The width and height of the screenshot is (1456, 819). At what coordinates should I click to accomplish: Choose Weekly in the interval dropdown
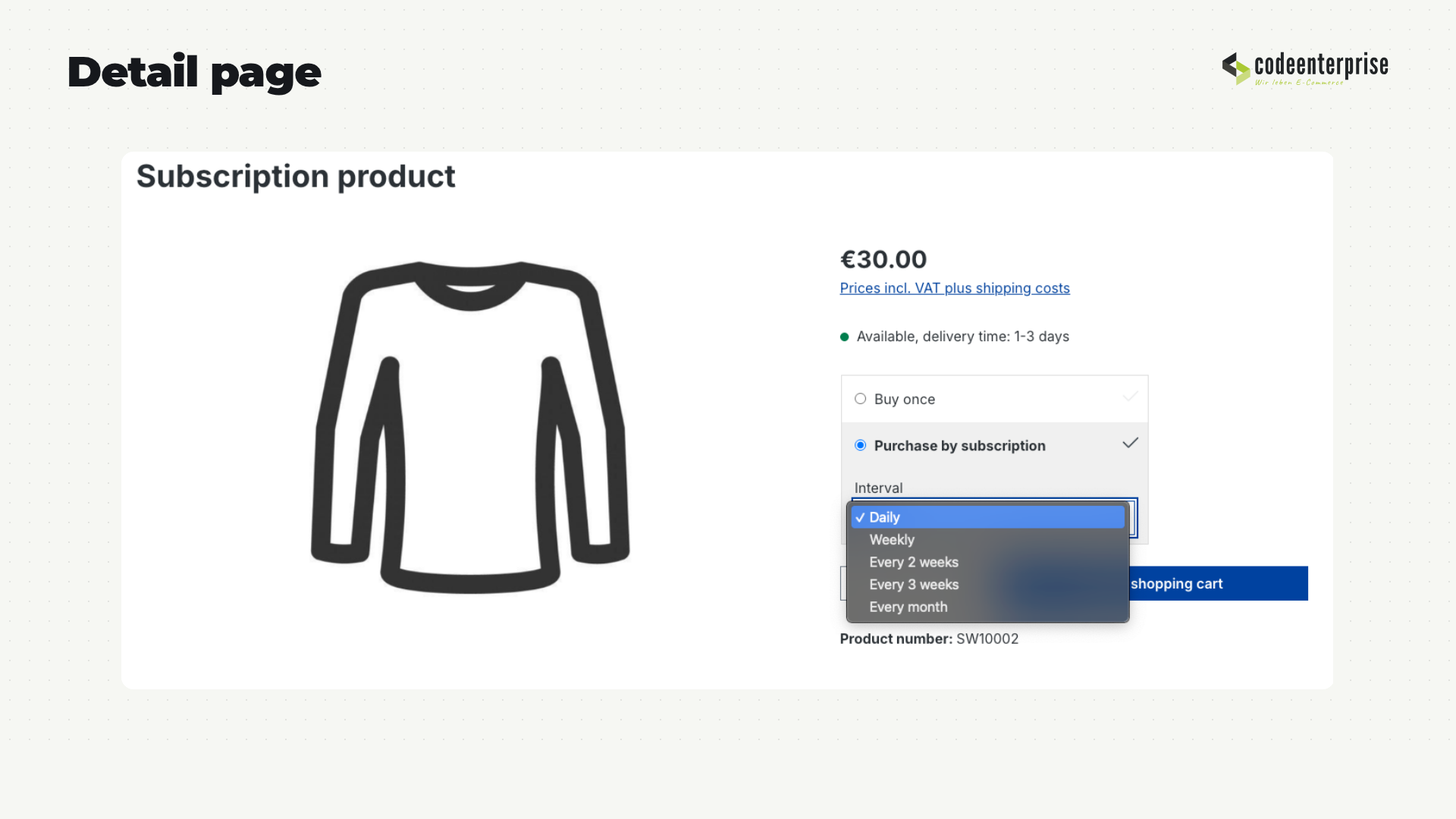987,540
